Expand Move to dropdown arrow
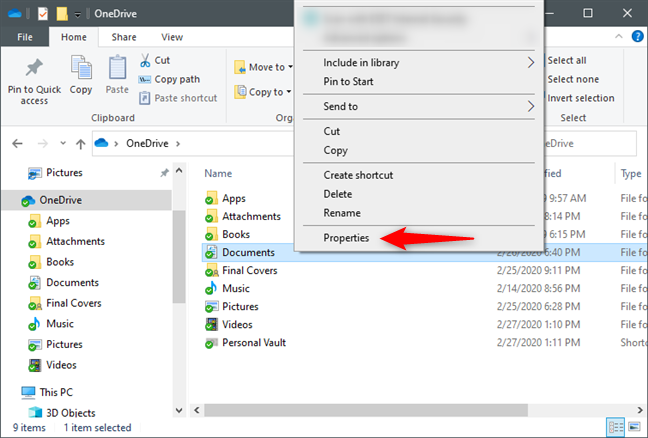The image size is (648, 438). pos(291,67)
